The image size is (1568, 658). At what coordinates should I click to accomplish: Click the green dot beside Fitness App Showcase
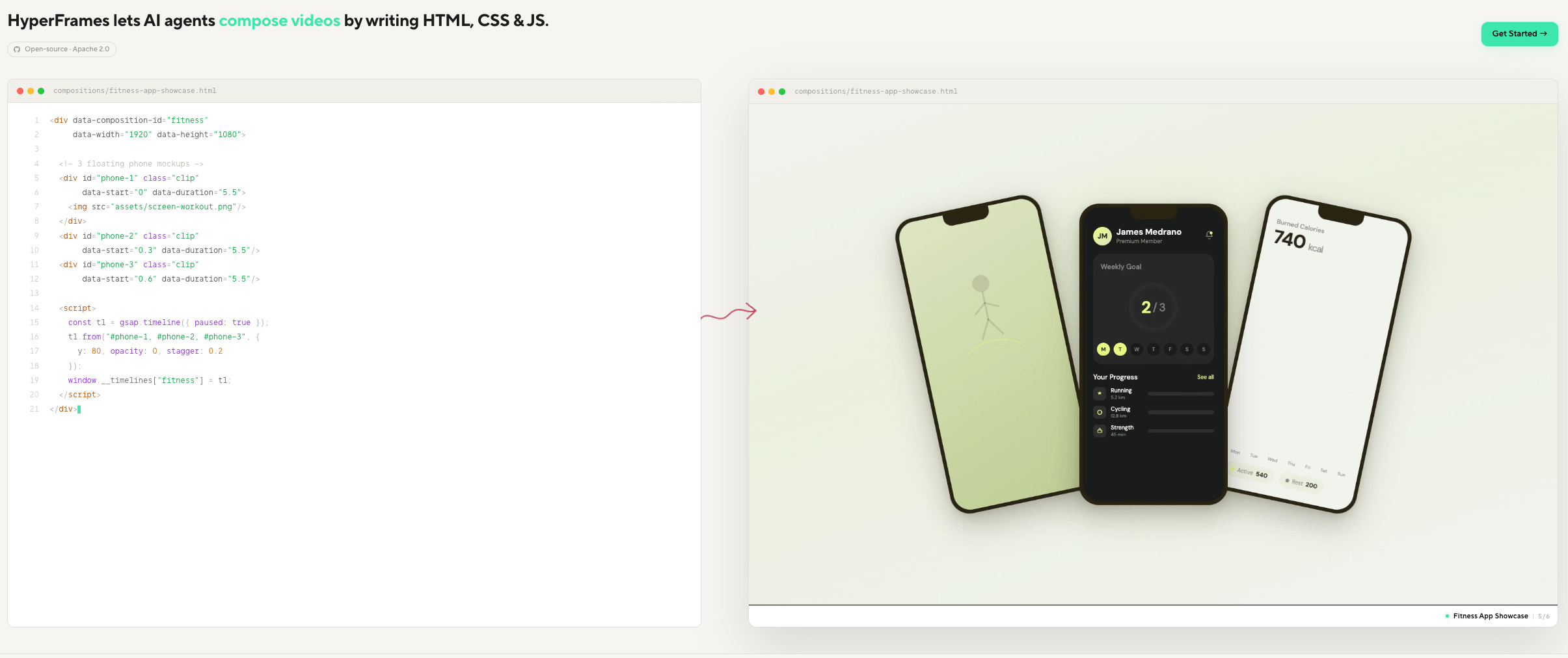pos(1447,616)
